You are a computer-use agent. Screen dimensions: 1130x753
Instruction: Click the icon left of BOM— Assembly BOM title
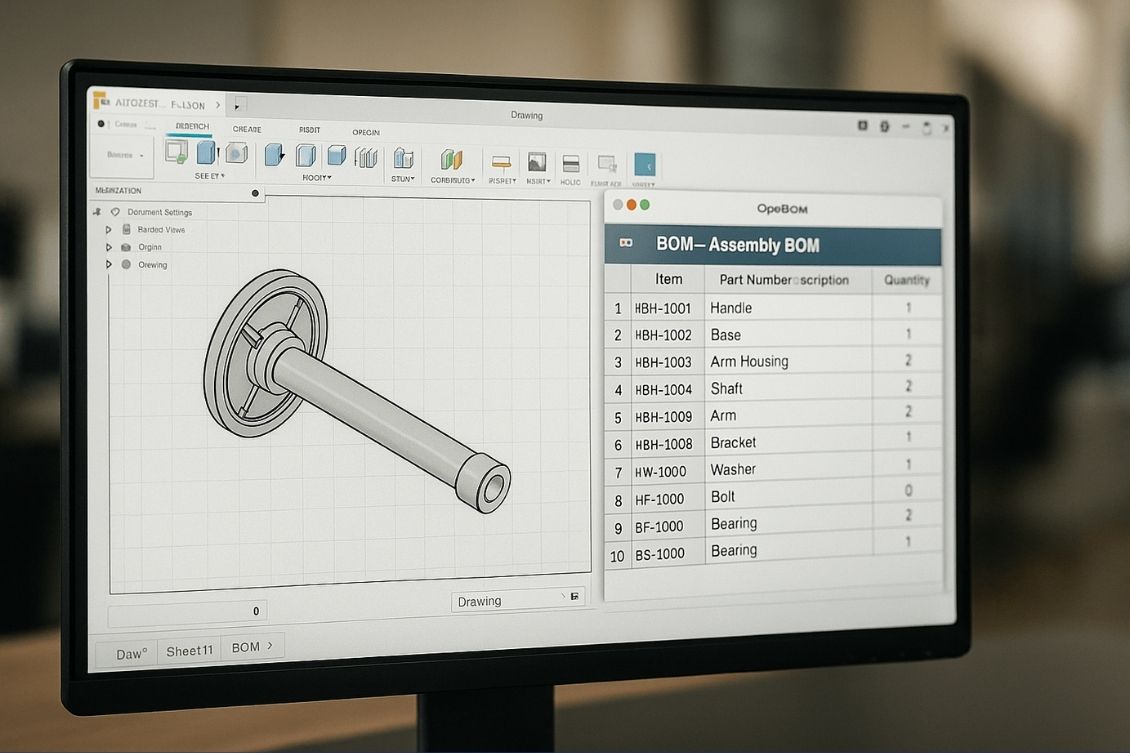626,243
